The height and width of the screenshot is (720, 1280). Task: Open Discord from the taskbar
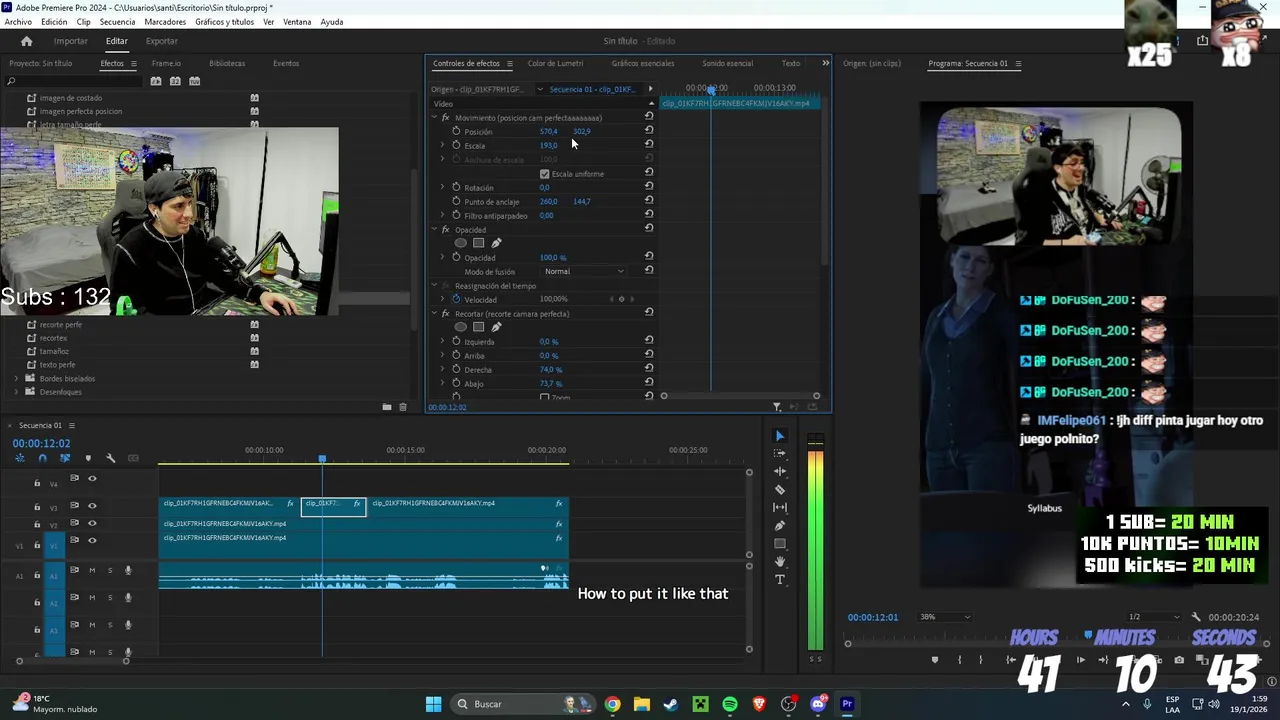(818, 704)
